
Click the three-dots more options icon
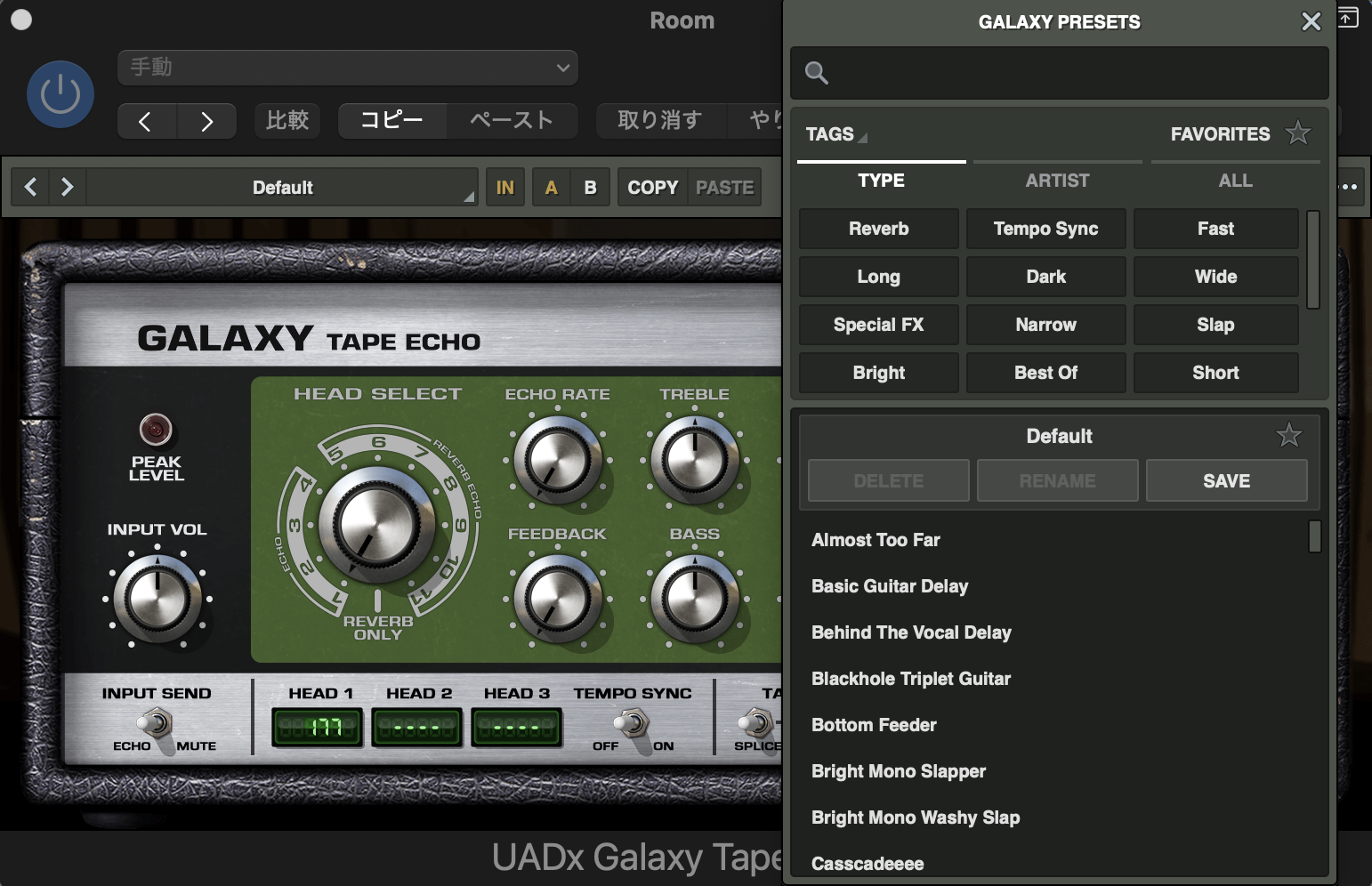point(1350,187)
